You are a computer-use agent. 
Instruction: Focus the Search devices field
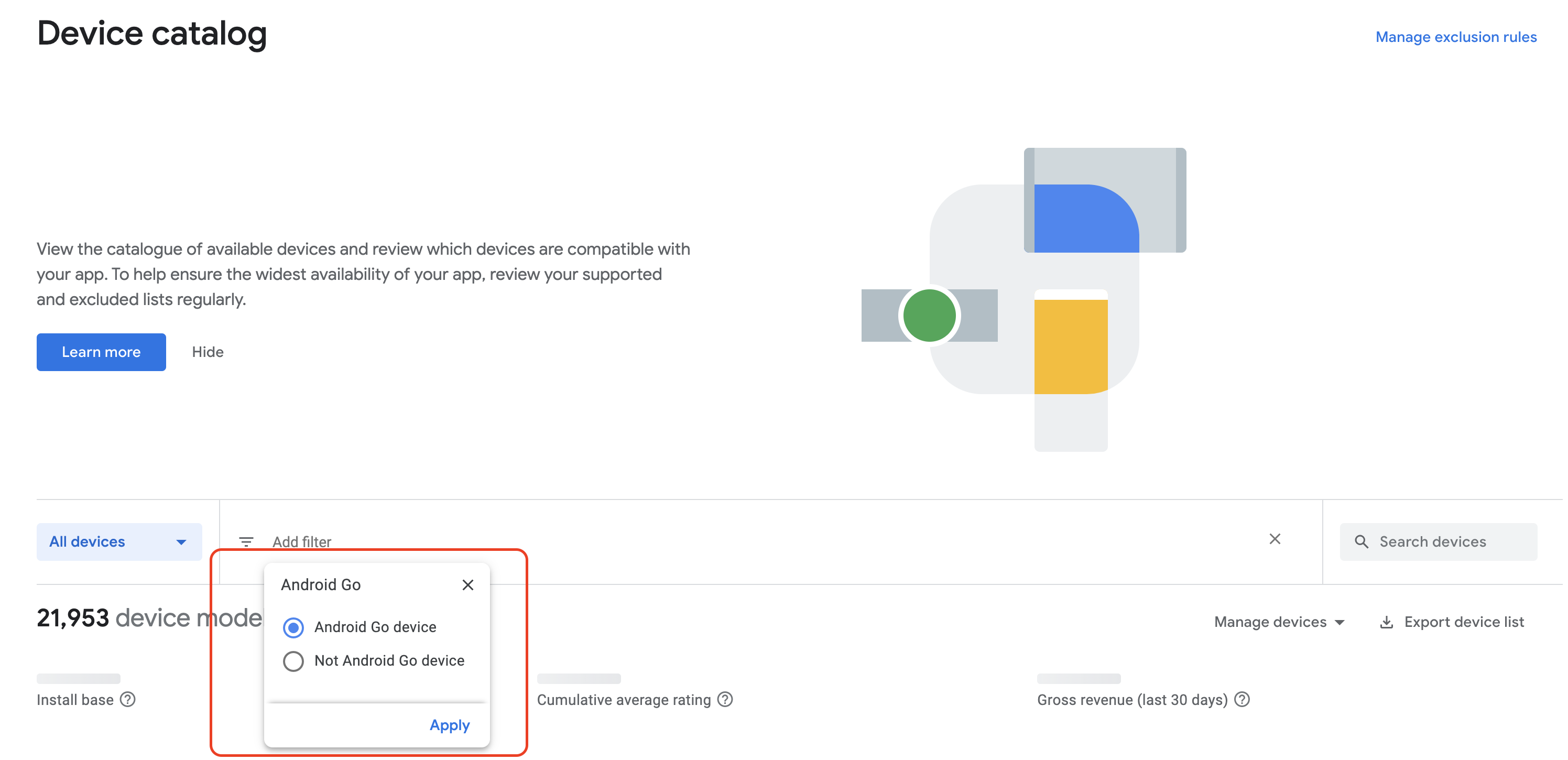(1449, 541)
